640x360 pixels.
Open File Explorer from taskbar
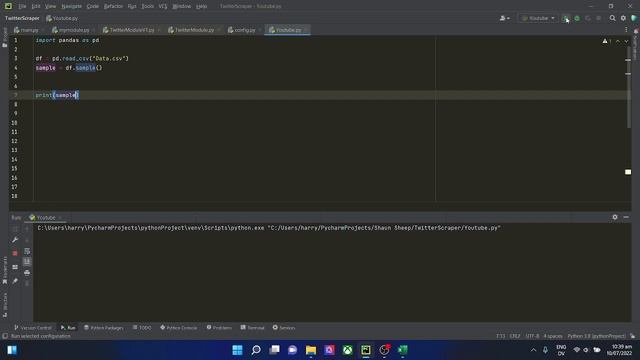[311, 350]
